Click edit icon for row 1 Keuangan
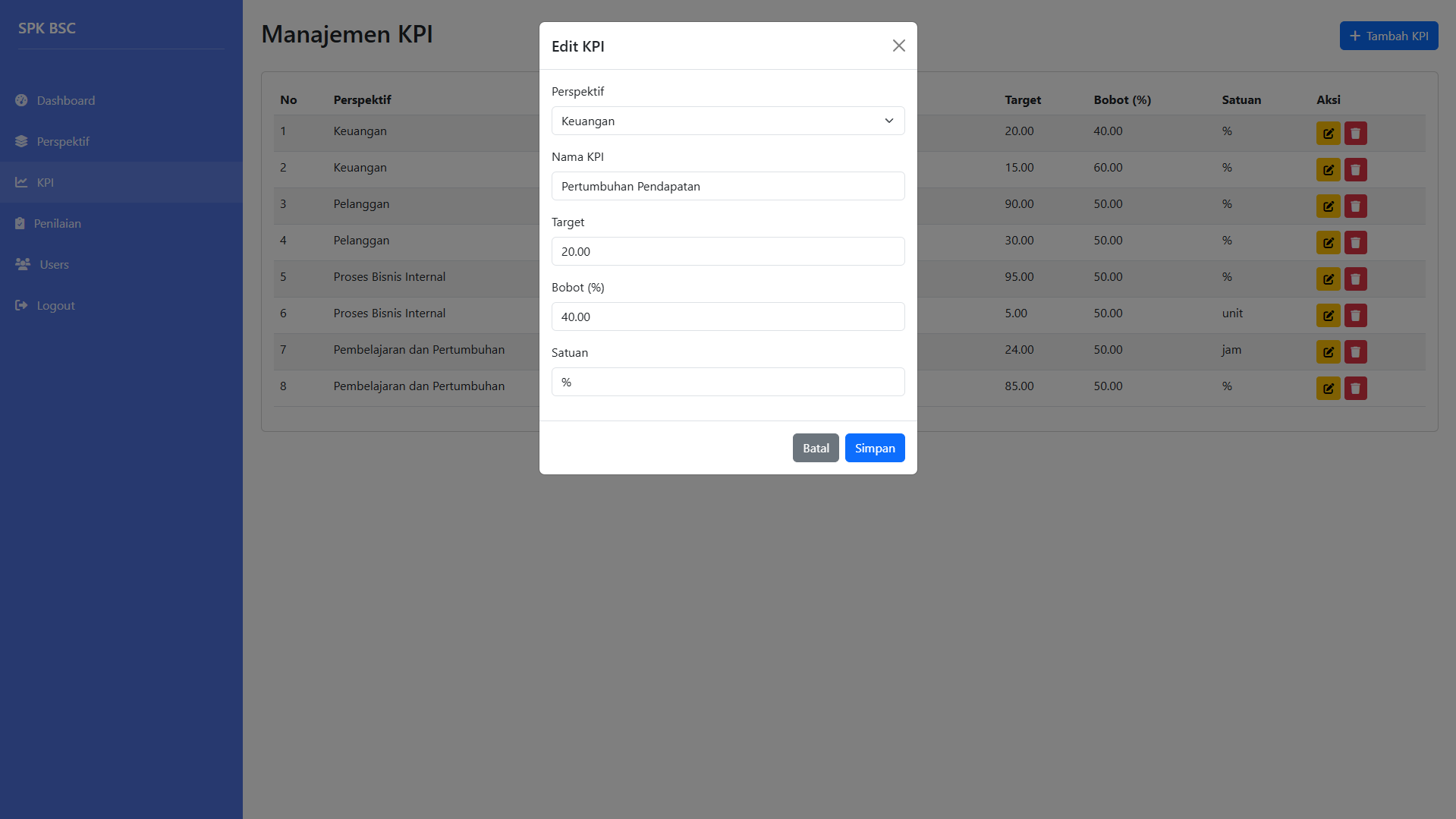This screenshot has height=819, width=1456. tap(1328, 133)
